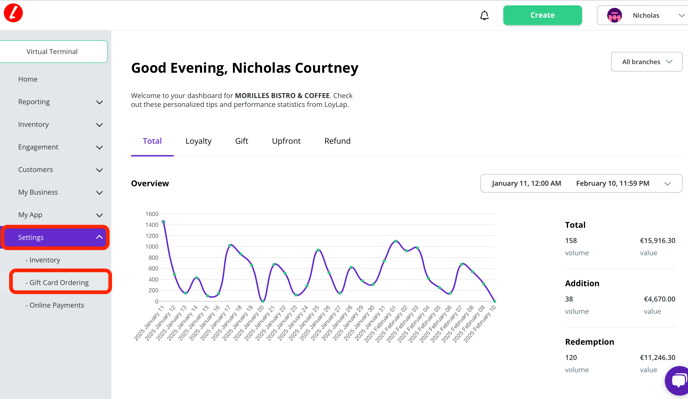Click the January 11, 12:00 AM start date

pyautogui.click(x=526, y=183)
